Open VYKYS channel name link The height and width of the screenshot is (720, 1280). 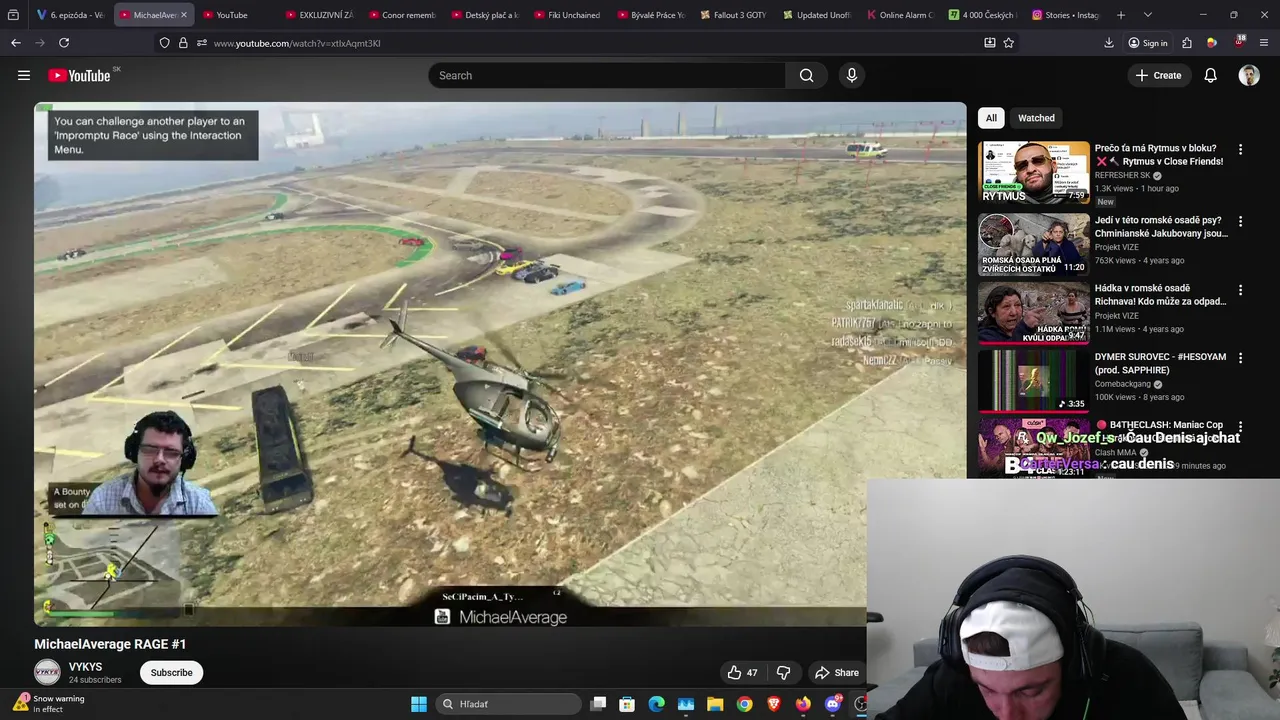(x=85, y=667)
